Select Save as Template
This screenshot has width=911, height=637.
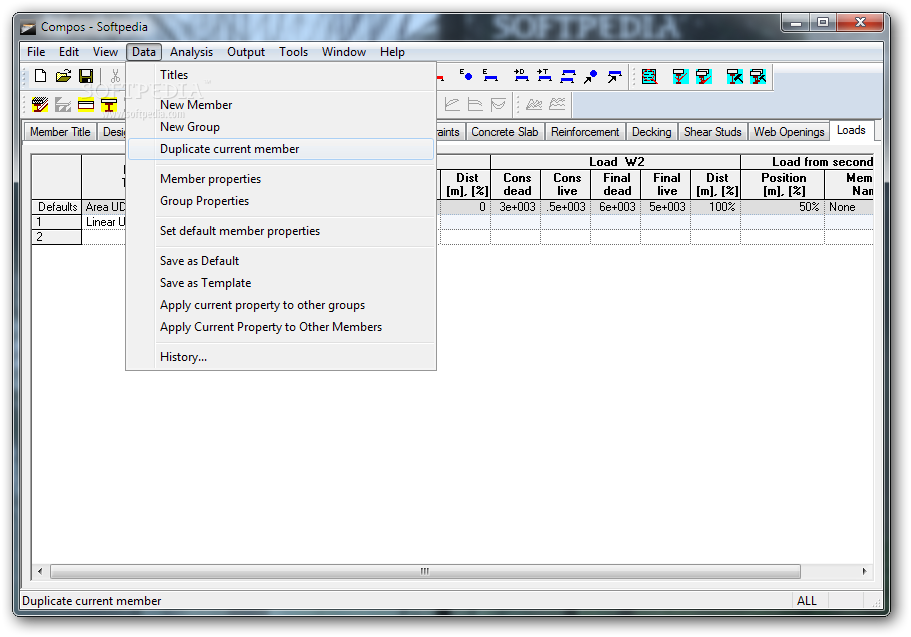pos(281,284)
